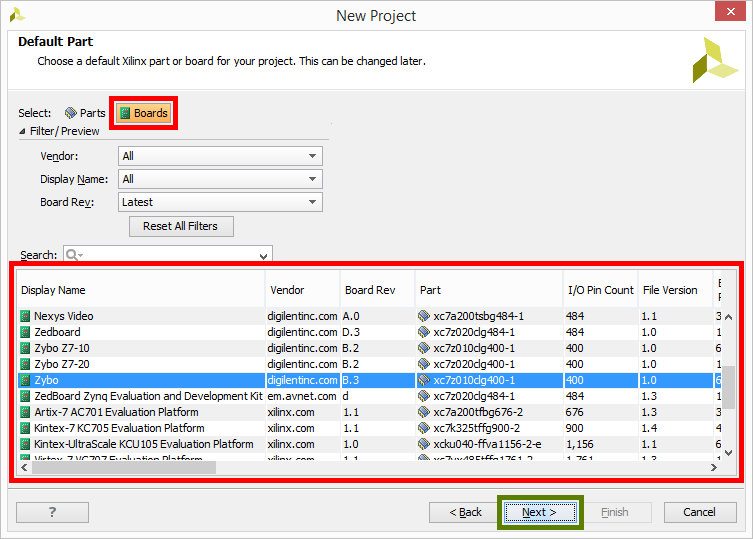Click Artix-7 AC701 board icon
The width and height of the screenshot is (753, 539).
[x=25, y=412]
